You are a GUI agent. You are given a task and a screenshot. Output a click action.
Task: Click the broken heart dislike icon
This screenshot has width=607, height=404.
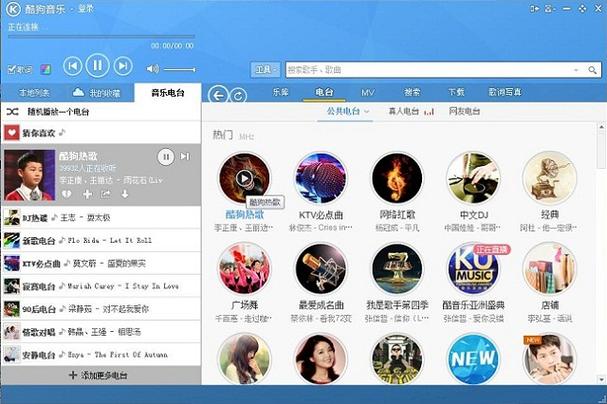67,194
